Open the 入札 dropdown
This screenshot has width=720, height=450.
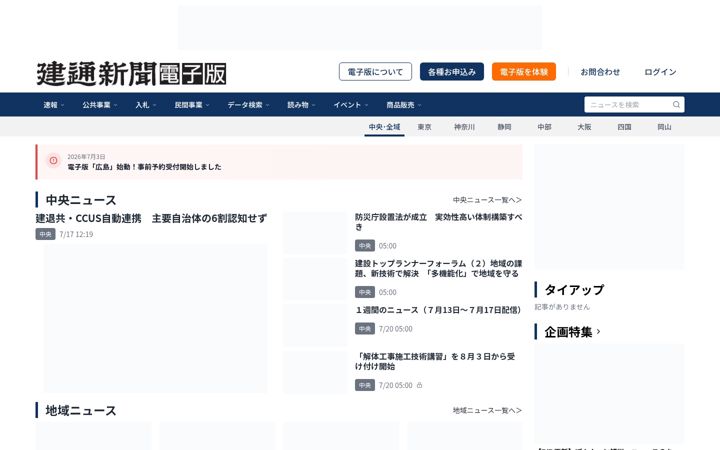(146, 105)
